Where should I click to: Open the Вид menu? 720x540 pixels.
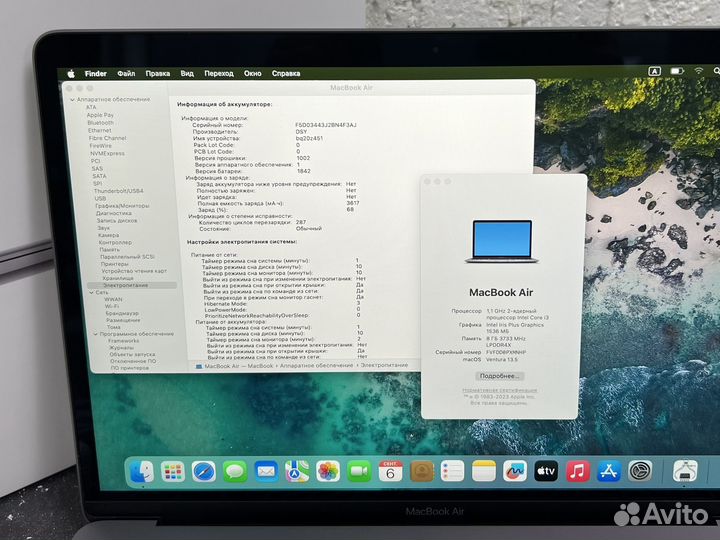(x=187, y=73)
